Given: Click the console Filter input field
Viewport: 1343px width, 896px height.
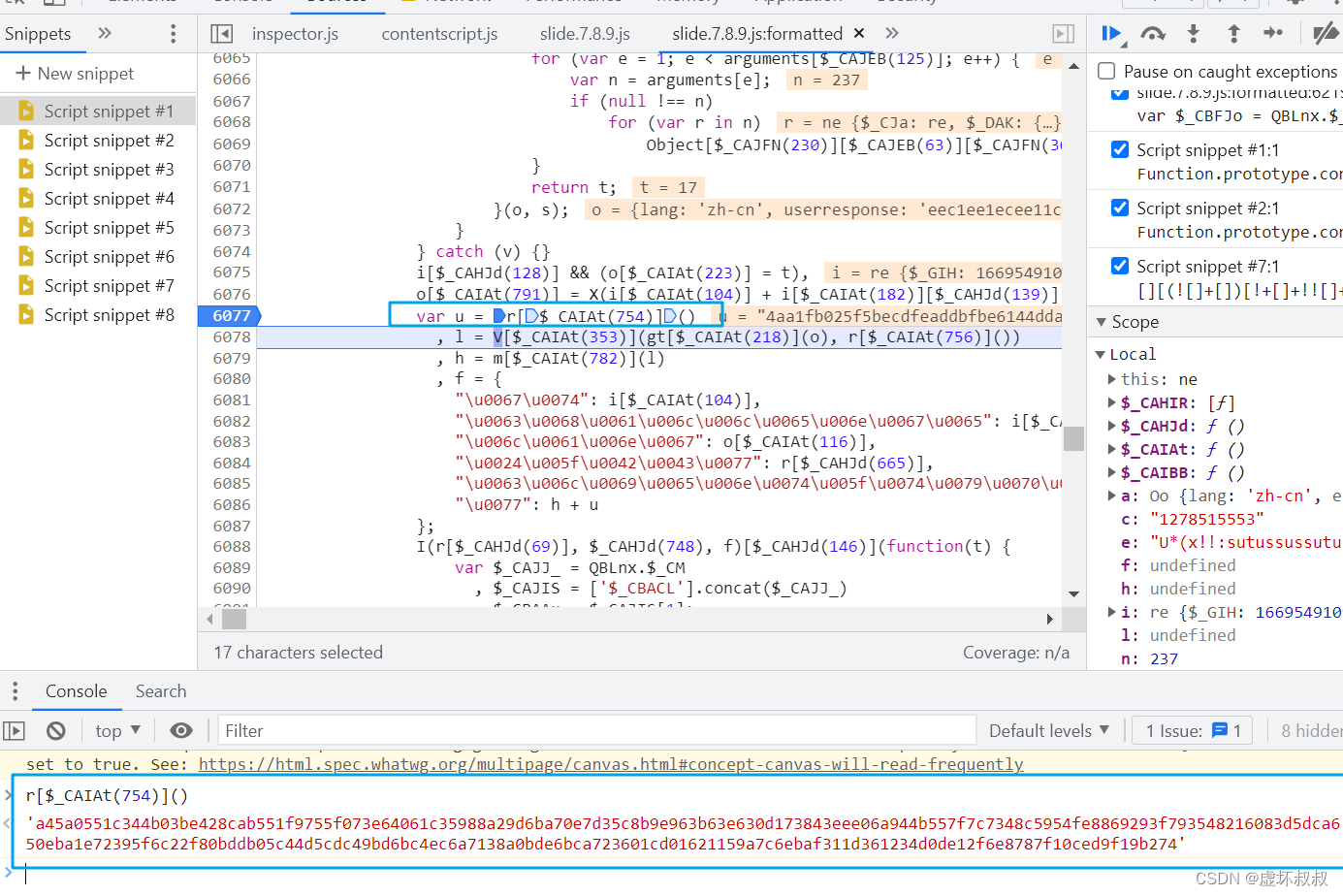Looking at the screenshot, I should pos(596,730).
